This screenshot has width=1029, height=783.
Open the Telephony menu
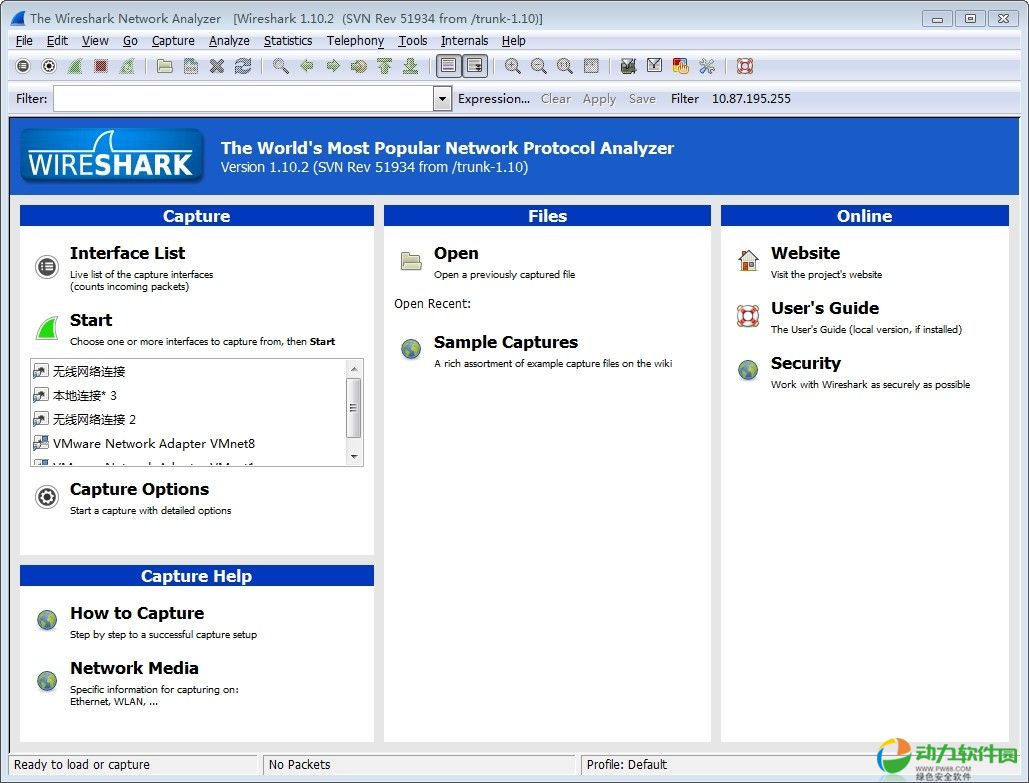pos(355,41)
